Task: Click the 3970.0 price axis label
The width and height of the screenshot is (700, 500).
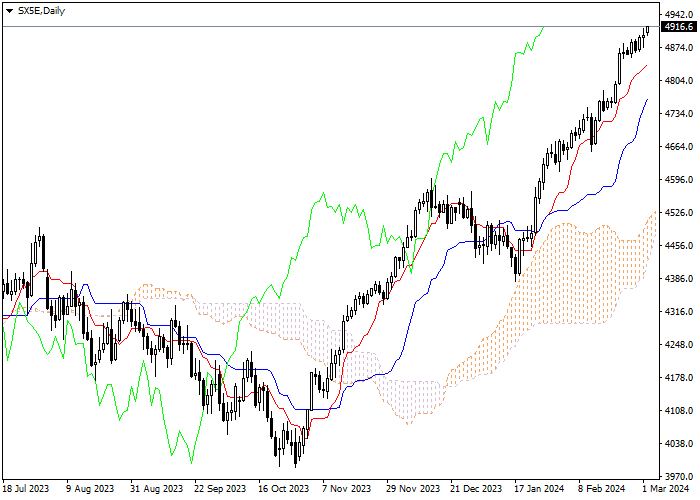Action: click(679, 477)
